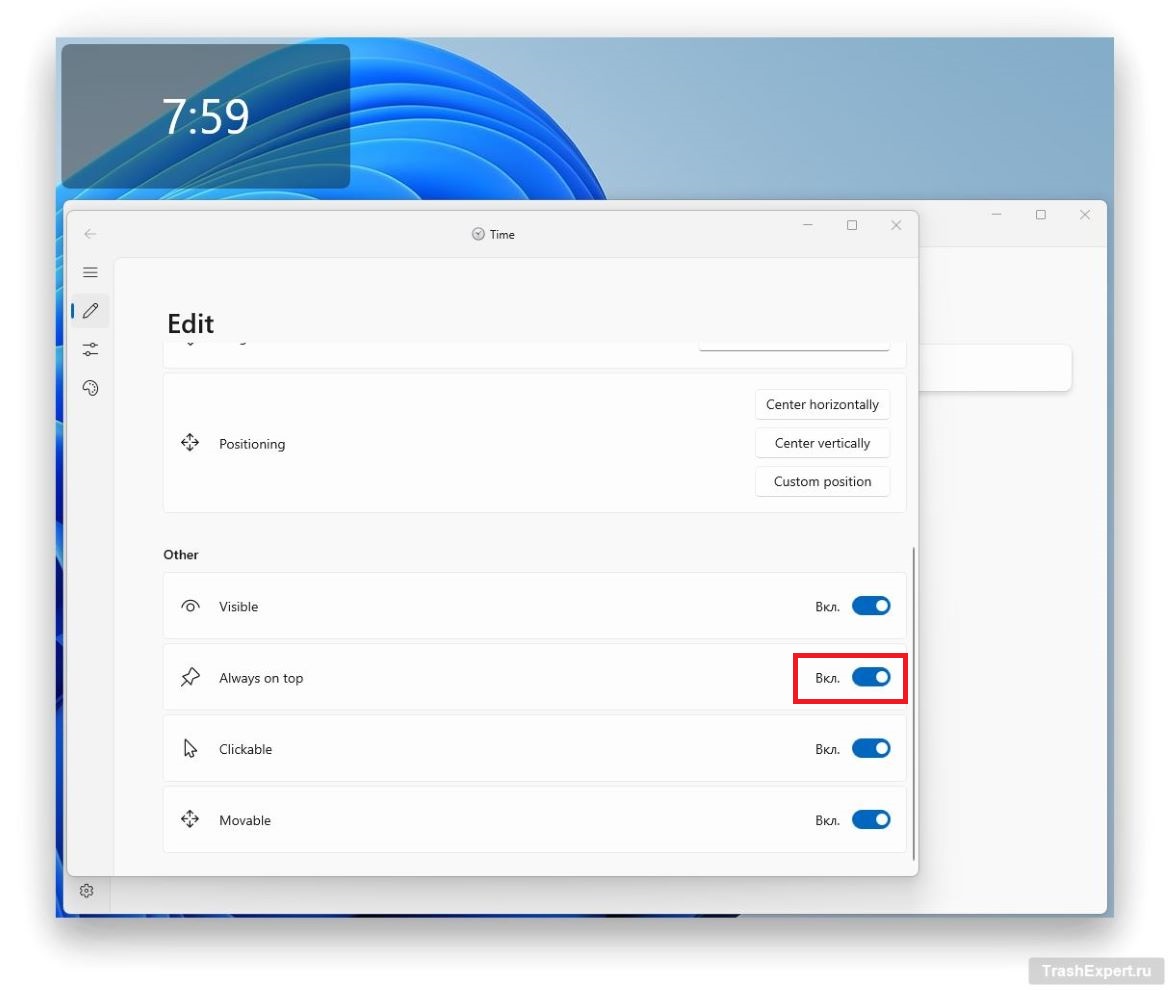The height and width of the screenshot is (990, 1170).
Task: Turn off the Visible toggle
Action: tap(870, 606)
